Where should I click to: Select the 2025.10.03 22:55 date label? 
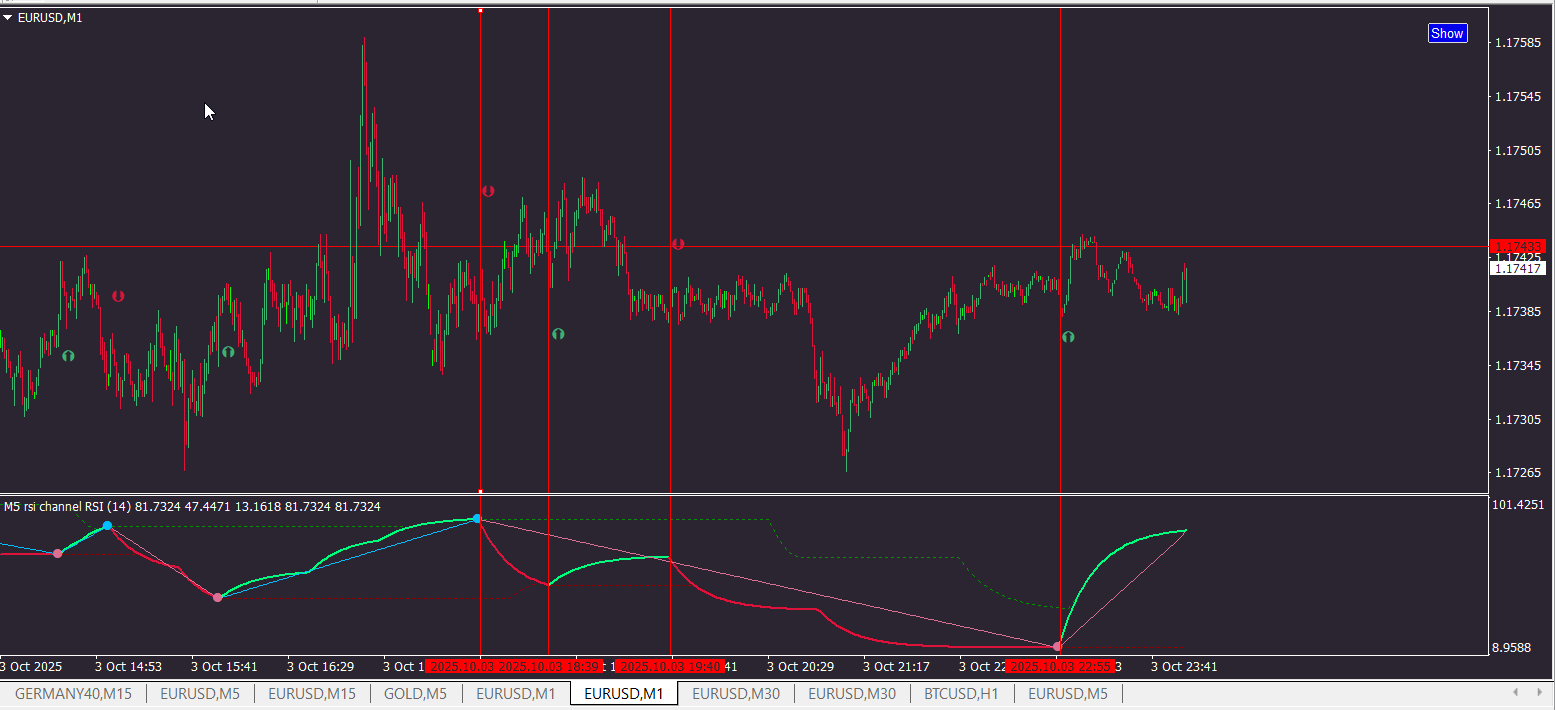[x=1059, y=666]
